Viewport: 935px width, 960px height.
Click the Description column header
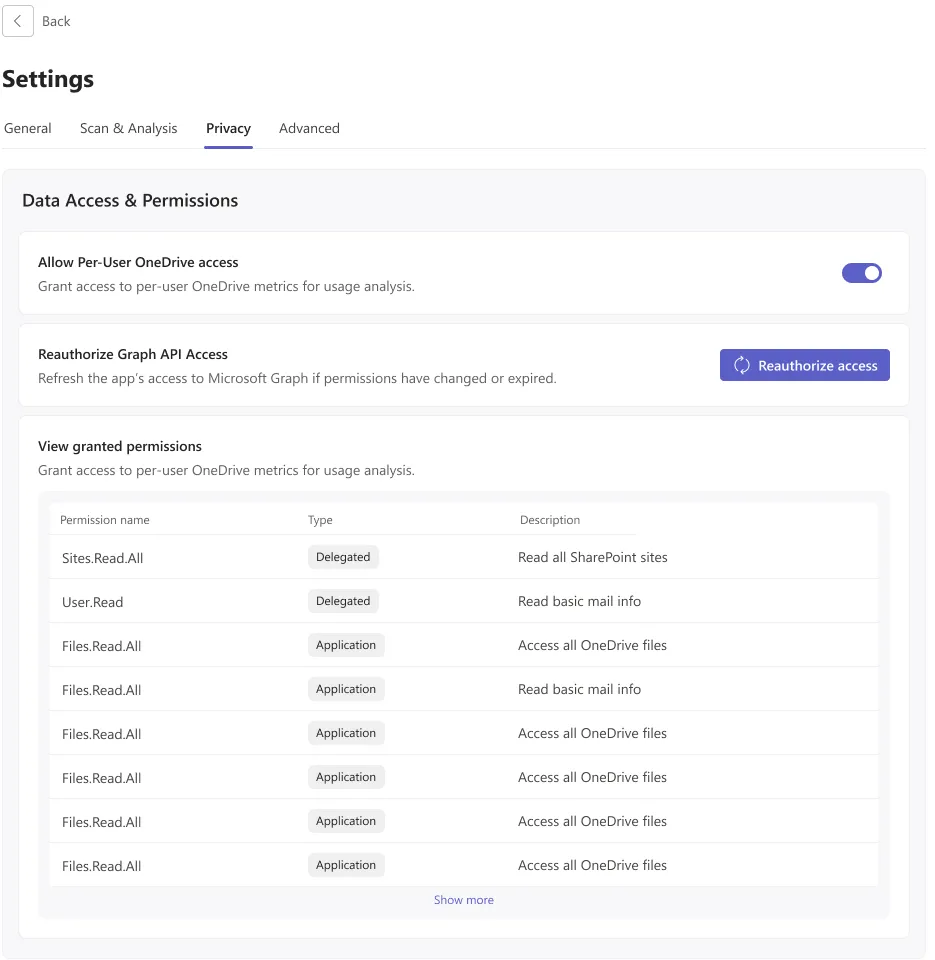click(550, 520)
